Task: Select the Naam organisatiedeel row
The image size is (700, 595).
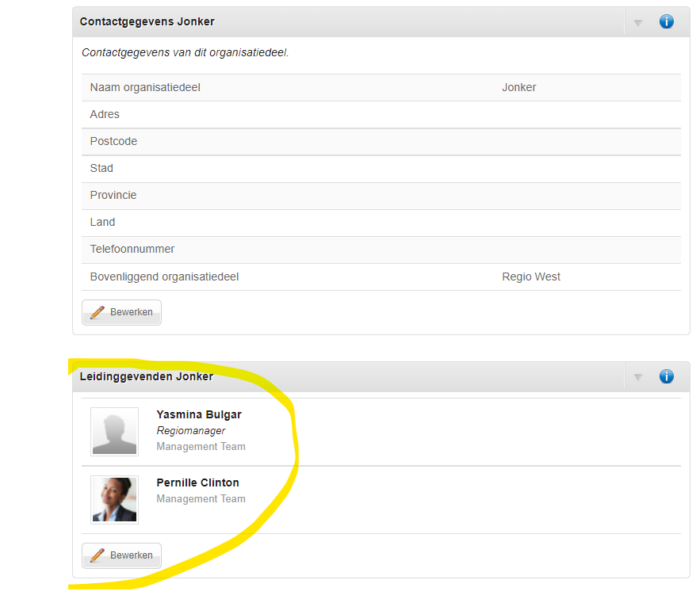Action: [x=381, y=87]
